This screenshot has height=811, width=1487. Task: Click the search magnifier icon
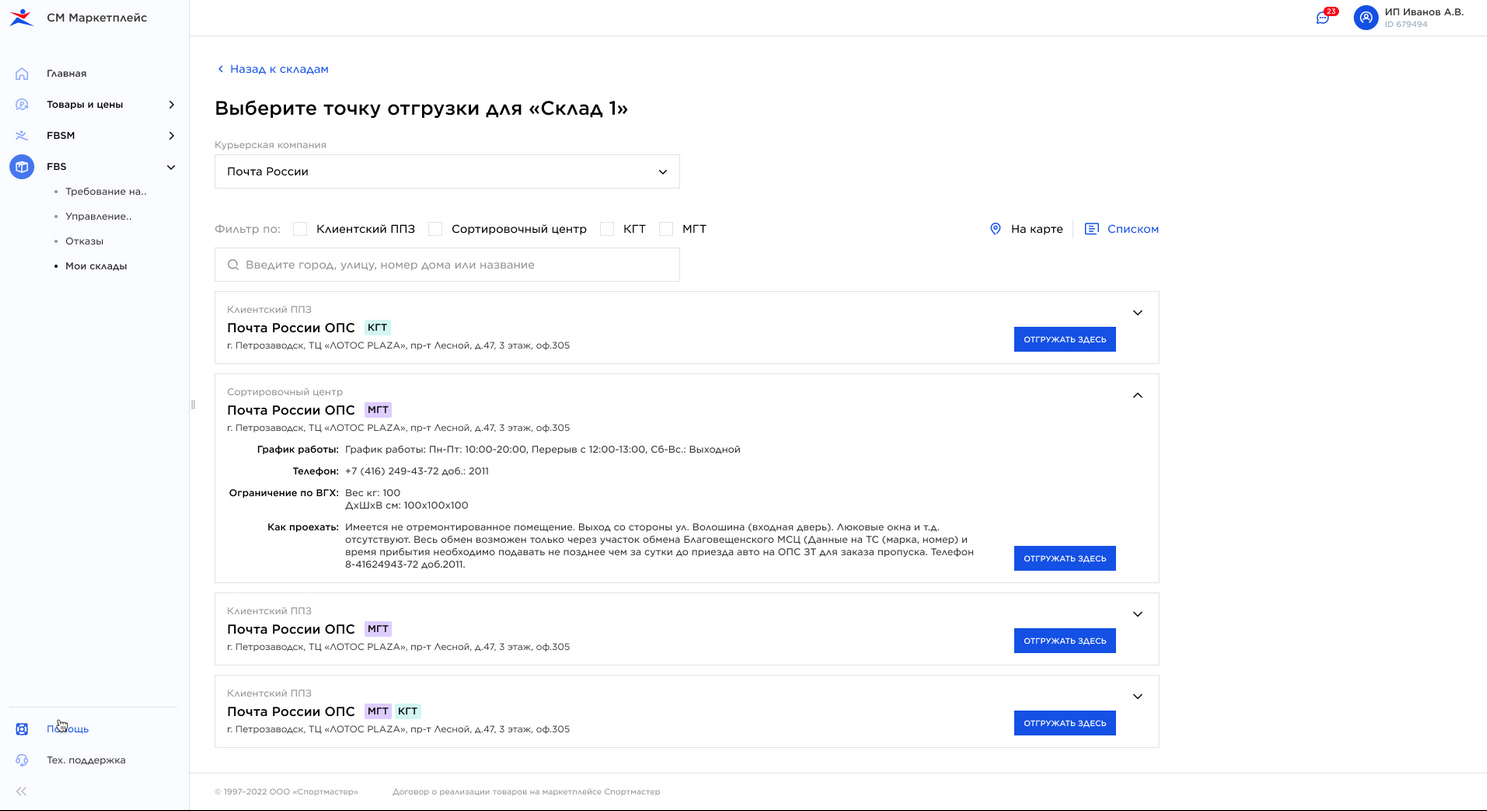coord(233,265)
